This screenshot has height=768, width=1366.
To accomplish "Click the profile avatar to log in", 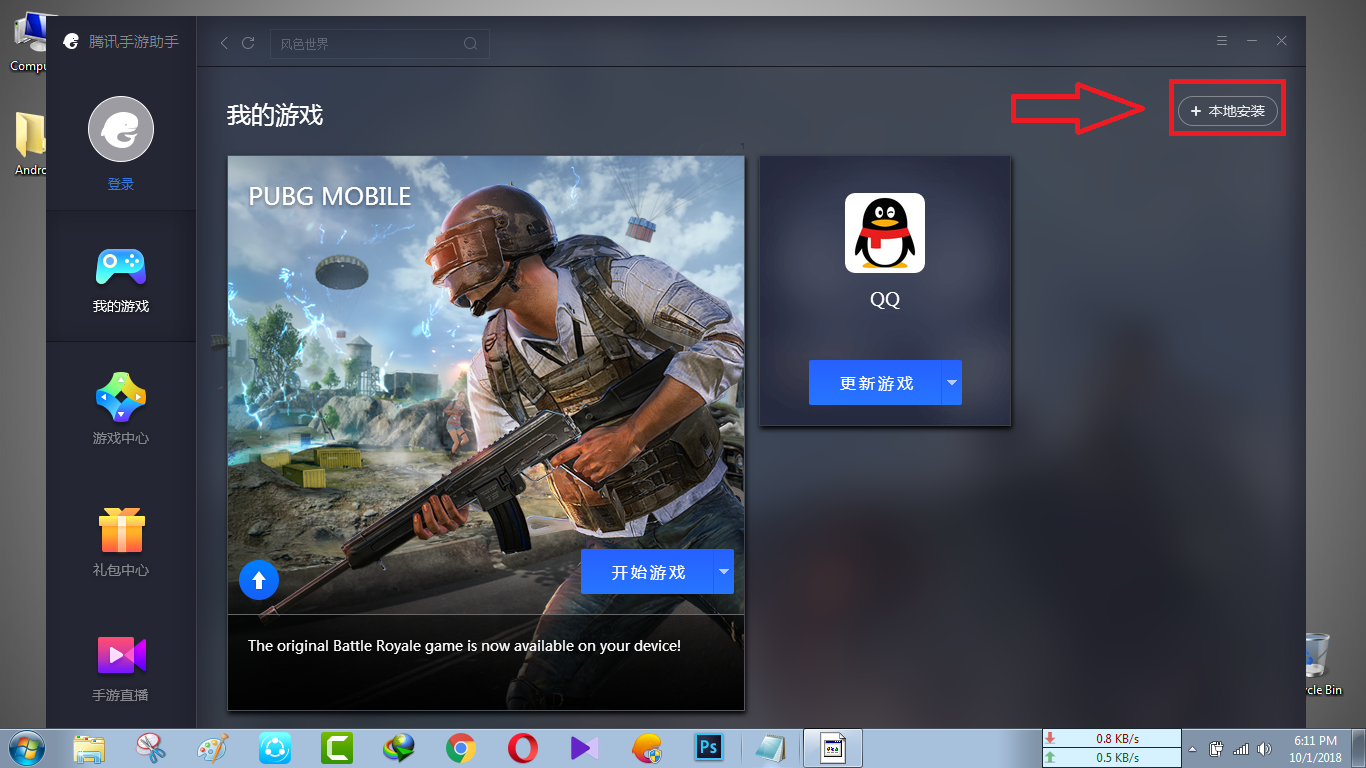I will pyautogui.click(x=121, y=129).
